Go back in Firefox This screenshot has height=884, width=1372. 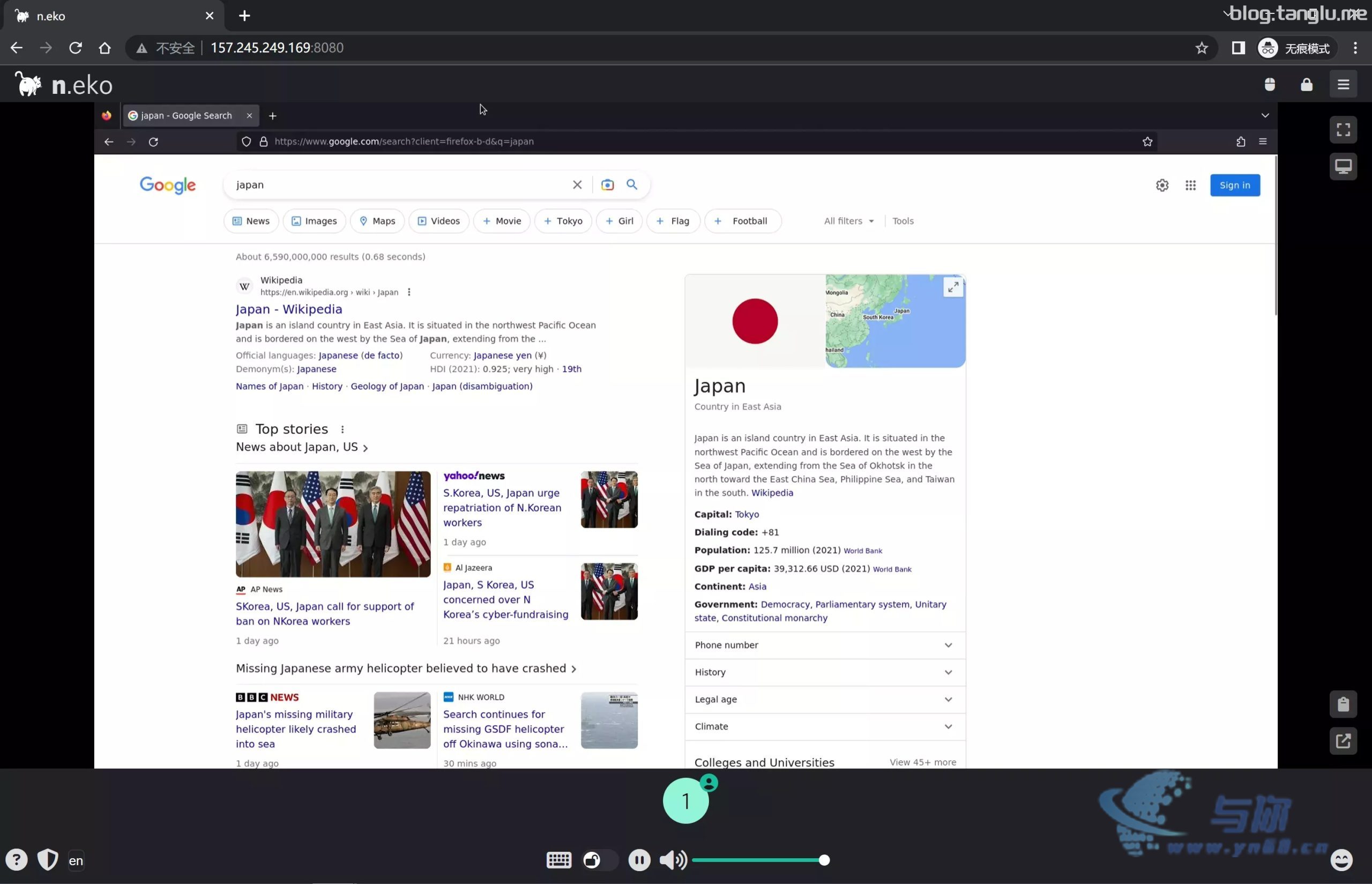point(108,142)
